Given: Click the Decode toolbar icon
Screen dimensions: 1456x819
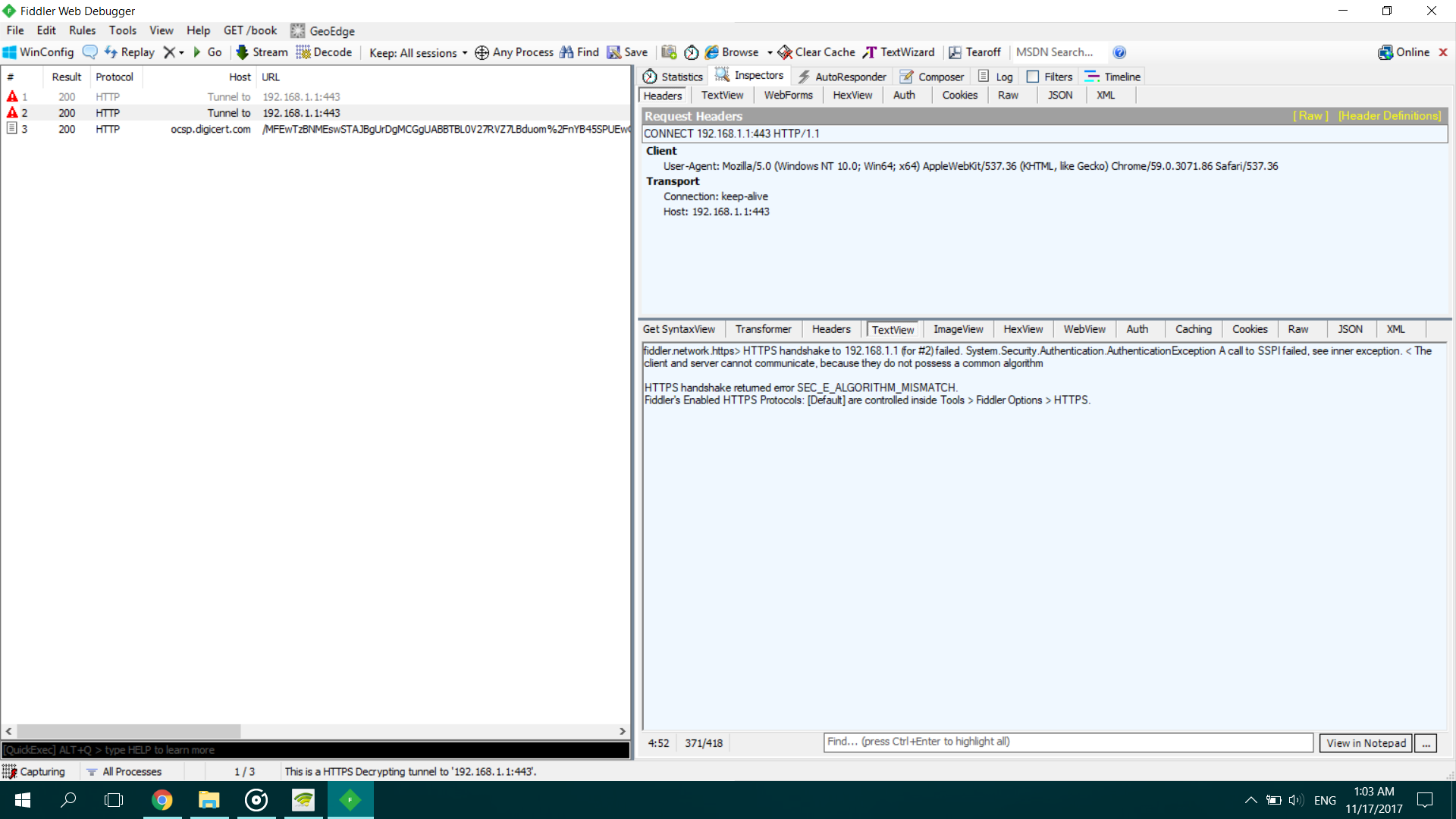Looking at the screenshot, I should click(x=303, y=52).
